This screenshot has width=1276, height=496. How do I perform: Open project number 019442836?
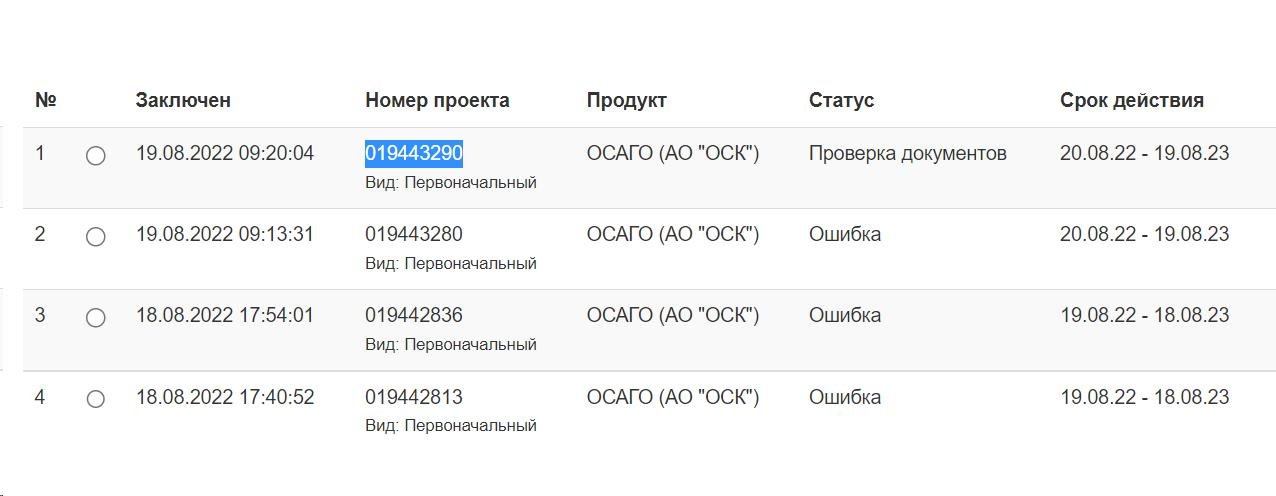click(414, 315)
